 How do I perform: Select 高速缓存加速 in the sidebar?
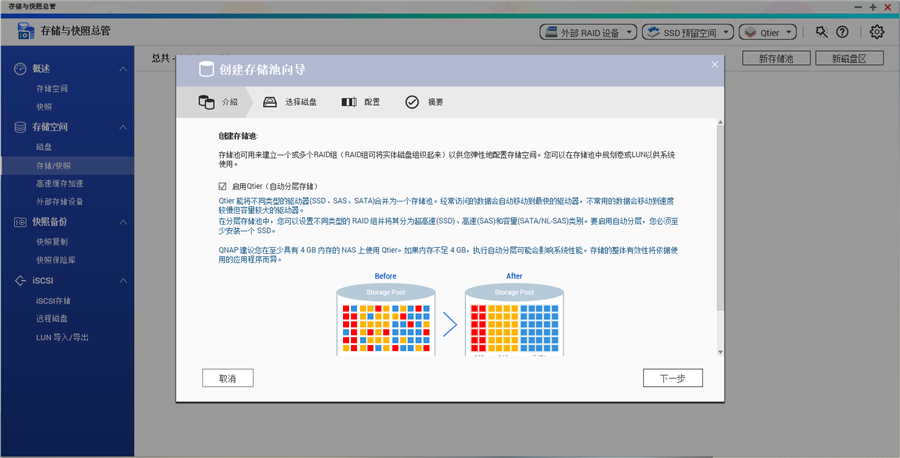(x=60, y=184)
